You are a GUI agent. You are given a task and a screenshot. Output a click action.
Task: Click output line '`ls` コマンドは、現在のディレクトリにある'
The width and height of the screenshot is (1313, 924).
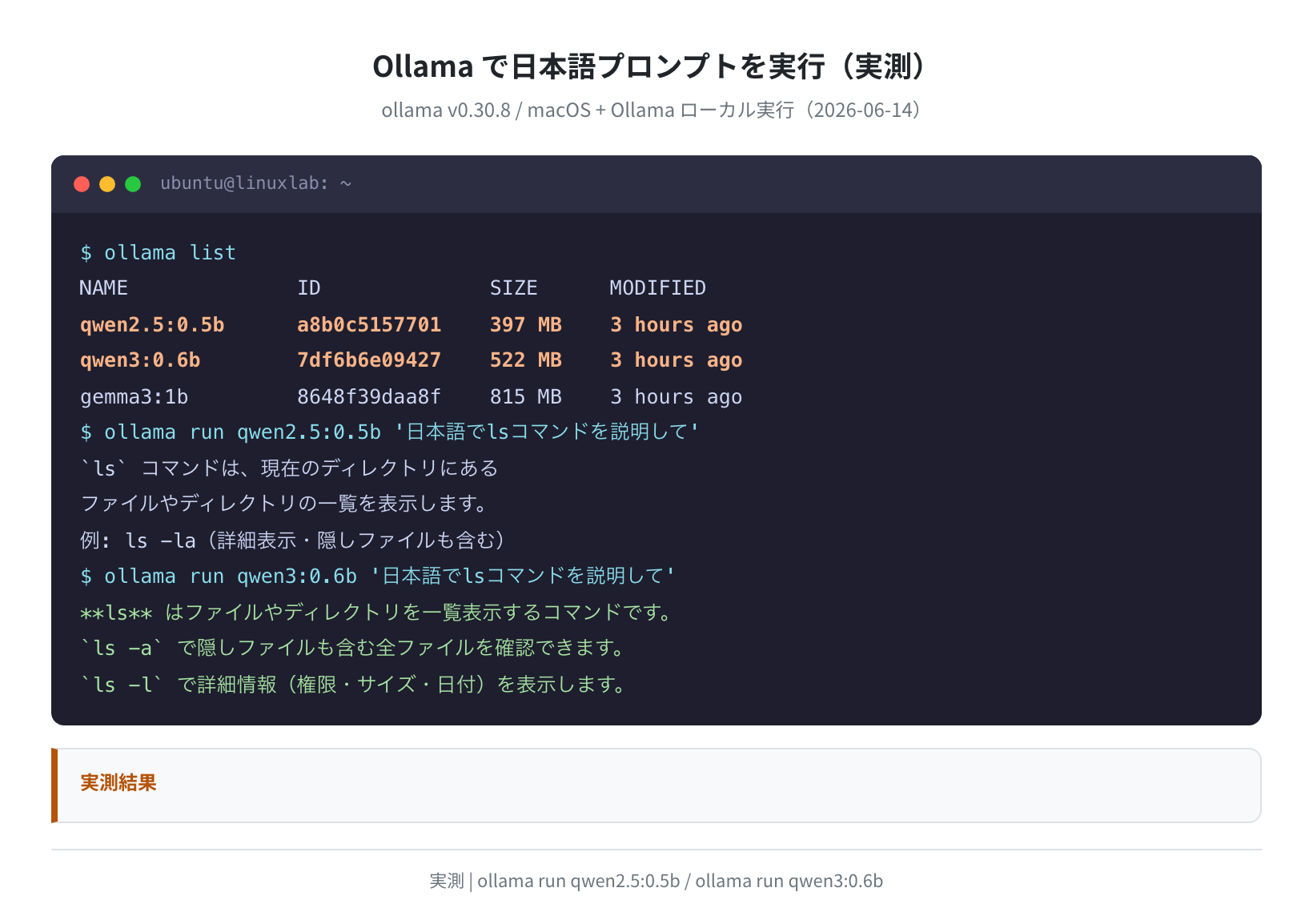click(289, 468)
